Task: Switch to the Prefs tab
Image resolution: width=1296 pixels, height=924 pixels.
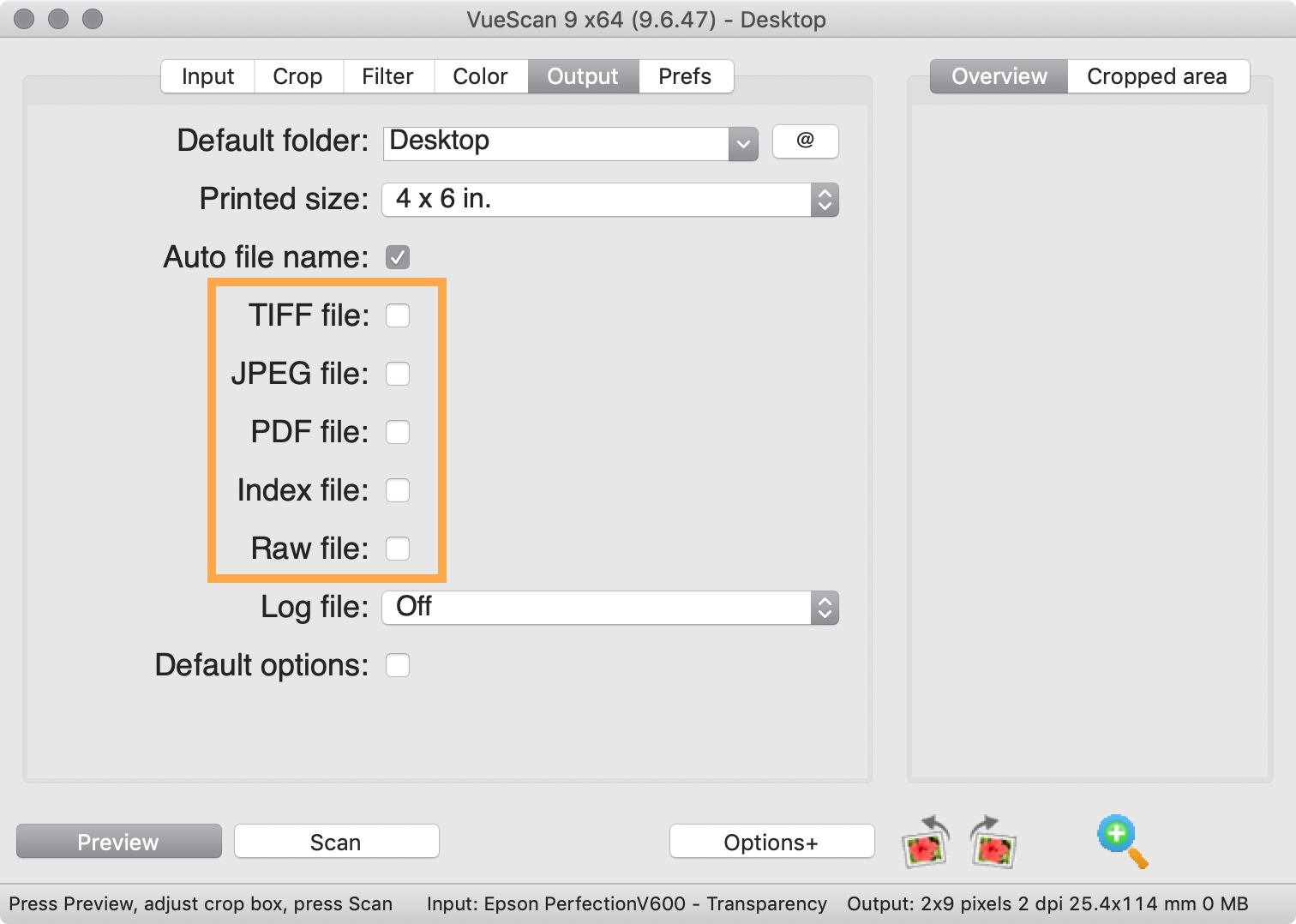Action: pyautogui.click(x=685, y=76)
